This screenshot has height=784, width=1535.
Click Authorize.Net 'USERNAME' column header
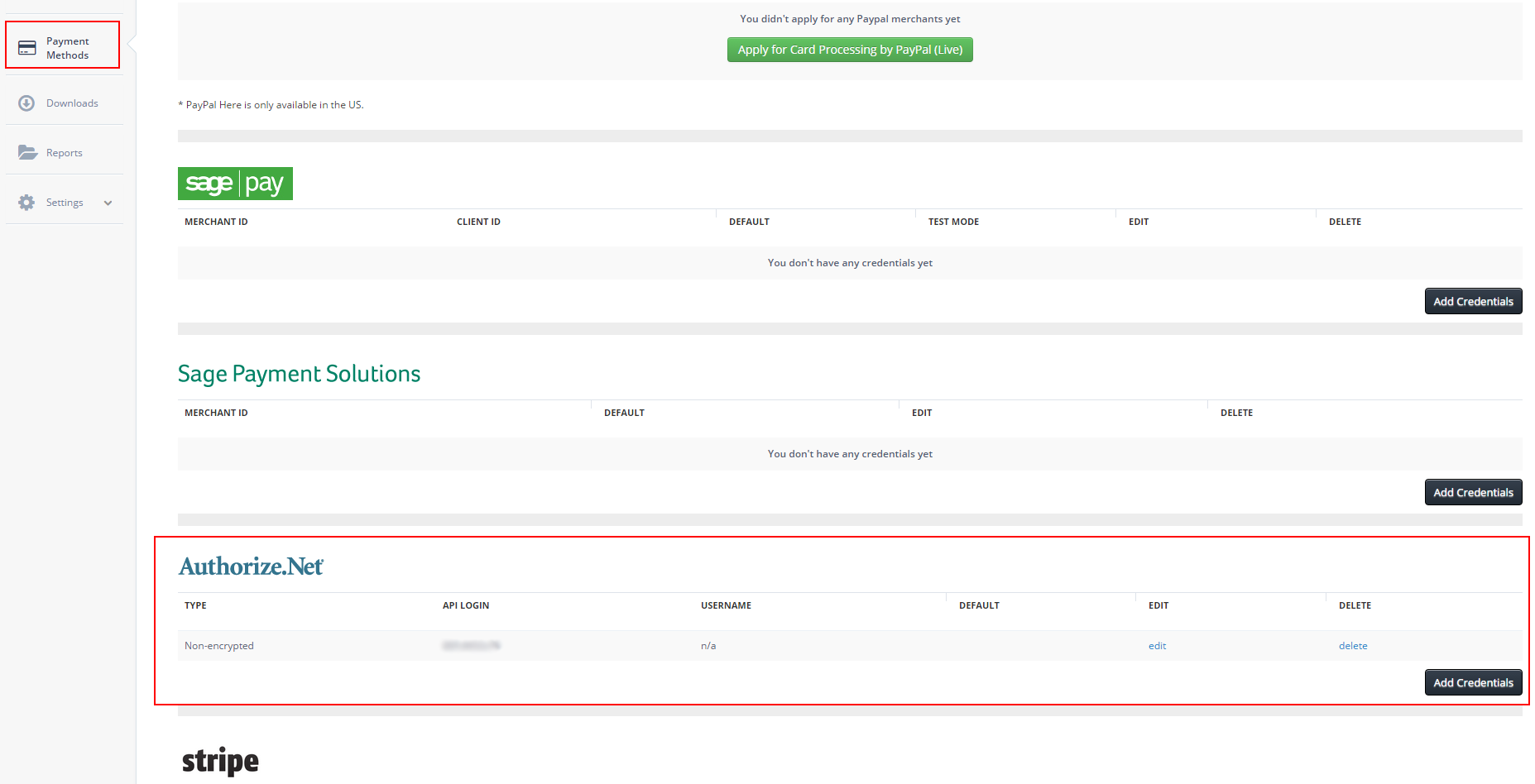pos(726,605)
